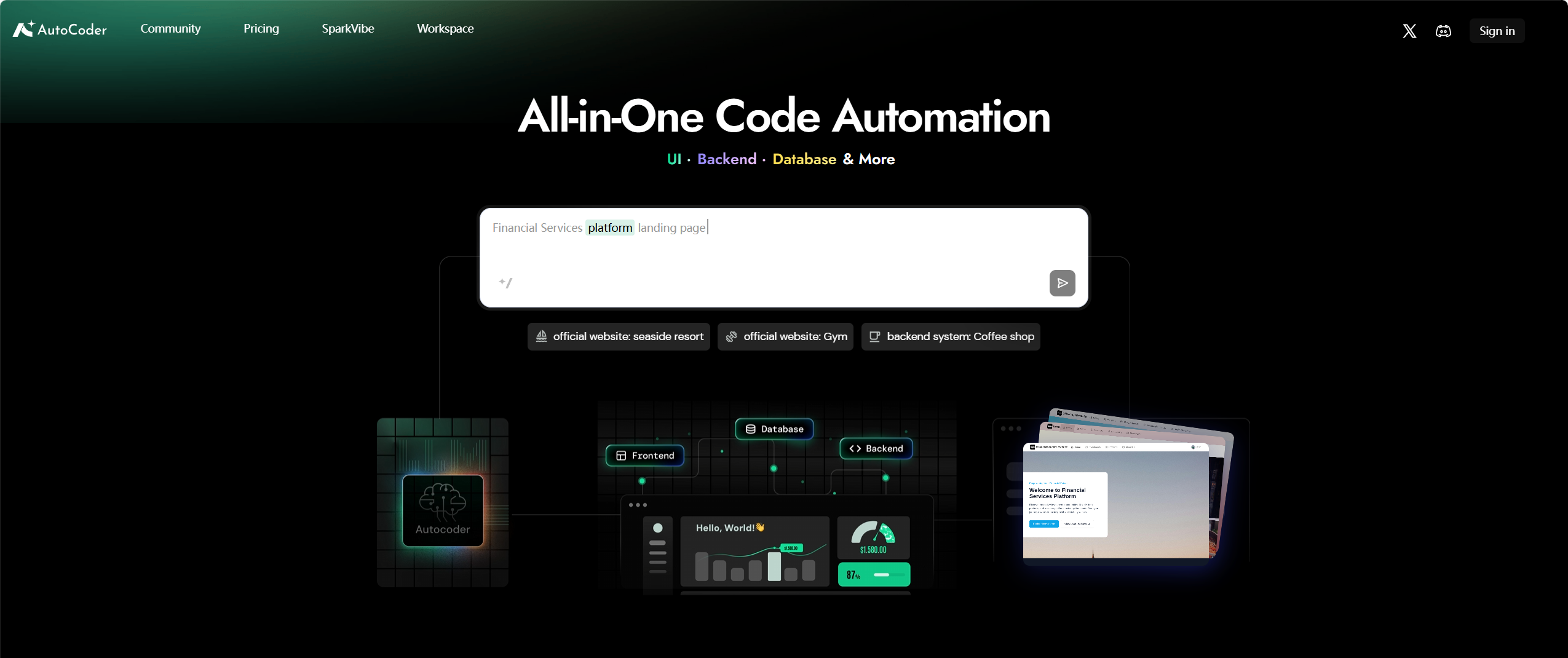Select backend system: Coffee shop suggestion
The width and height of the screenshot is (1568, 658).
pyautogui.click(x=951, y=336)
